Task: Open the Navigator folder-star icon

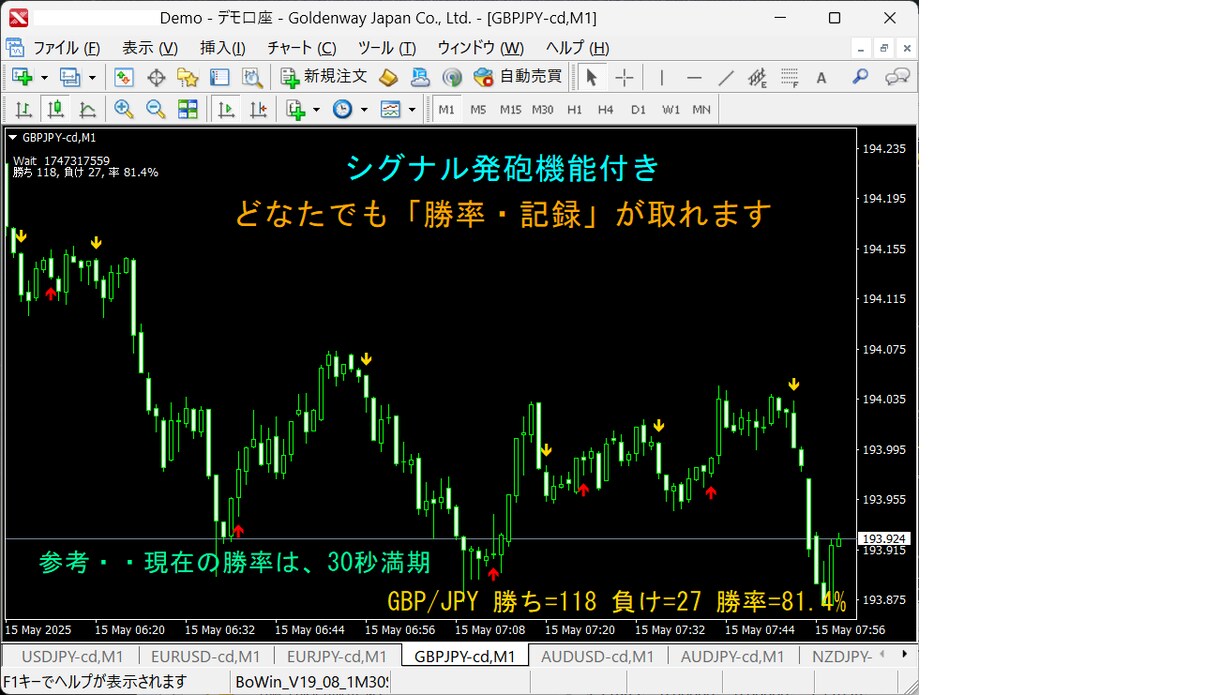Action: pyautogui.click(x=188, y=77)
